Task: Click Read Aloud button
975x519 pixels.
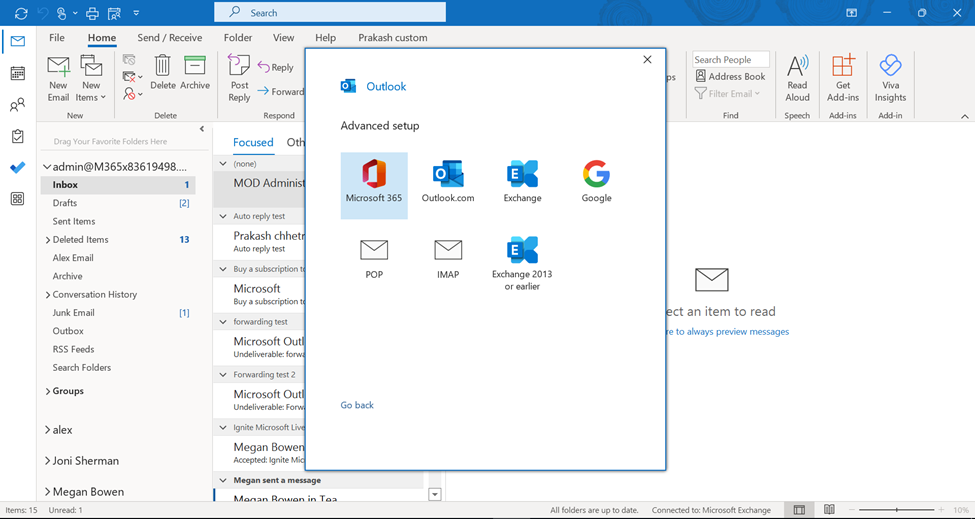Action: pos(797,78)
